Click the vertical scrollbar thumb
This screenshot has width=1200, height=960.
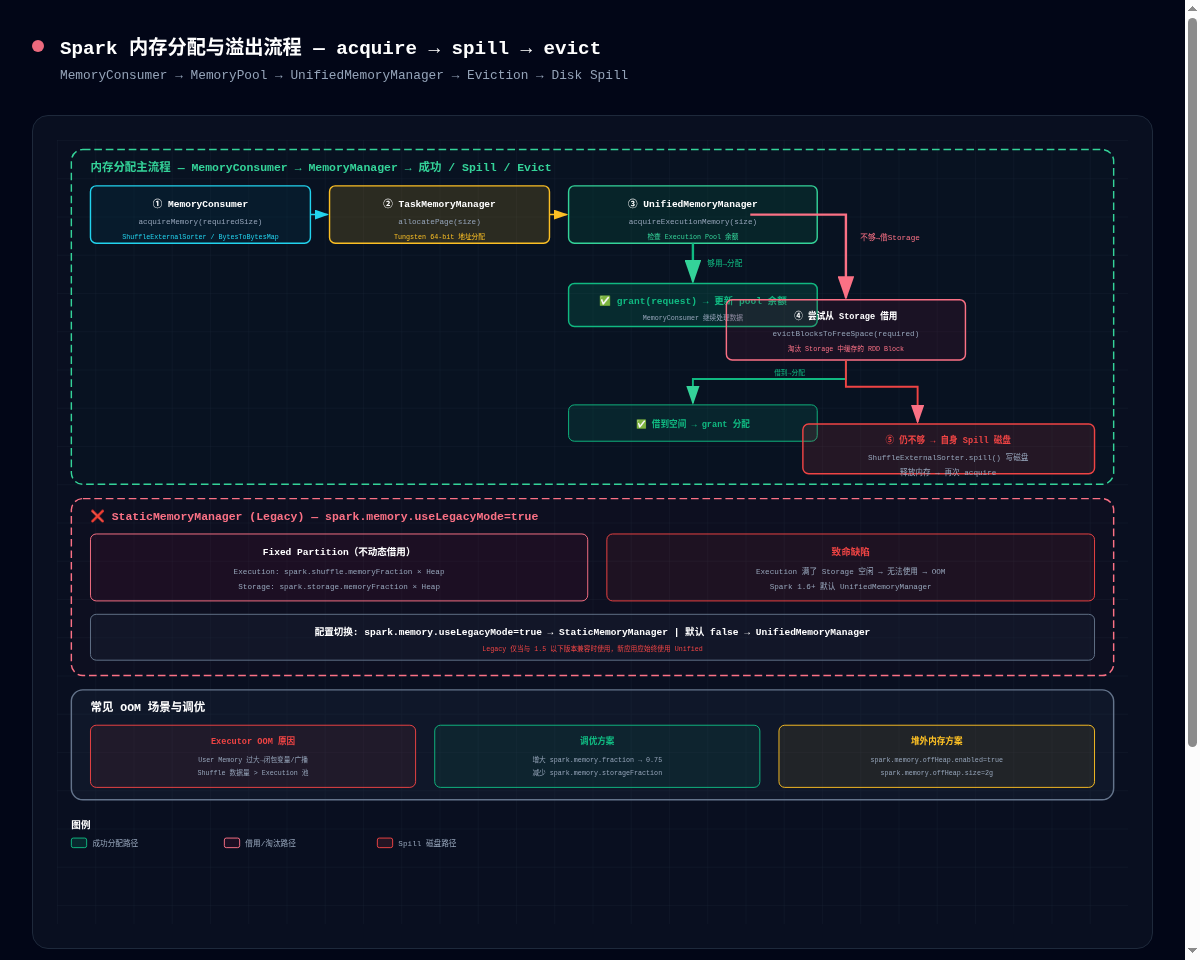[x=1192, y=382]
